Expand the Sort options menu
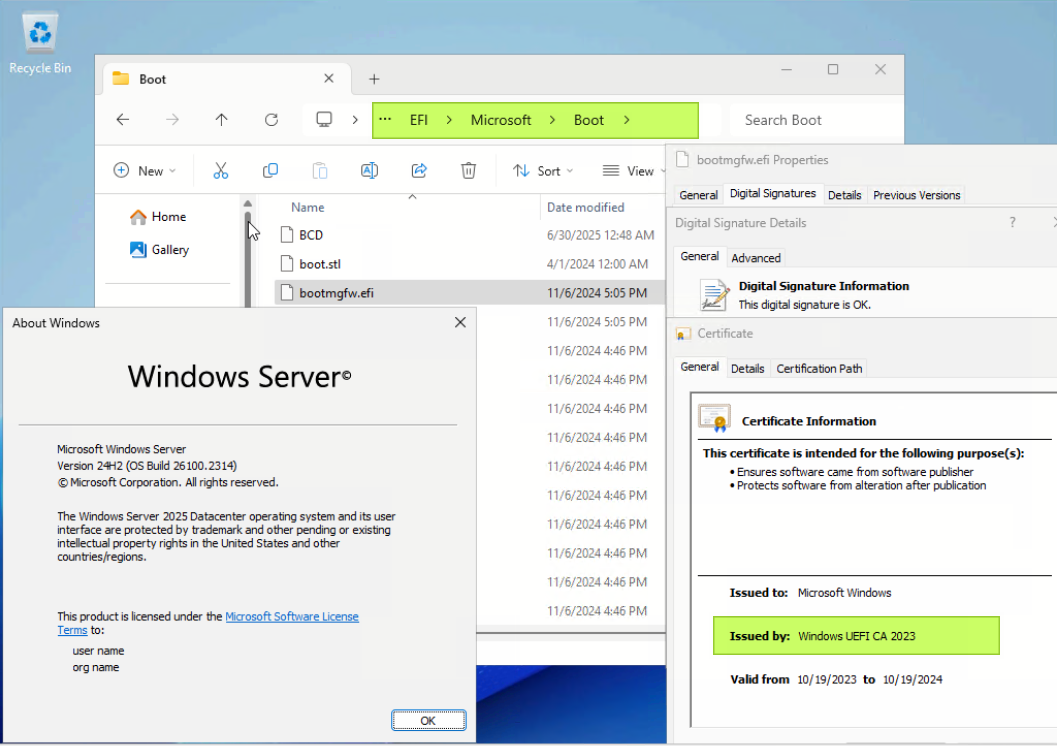 tap(543, 171)
